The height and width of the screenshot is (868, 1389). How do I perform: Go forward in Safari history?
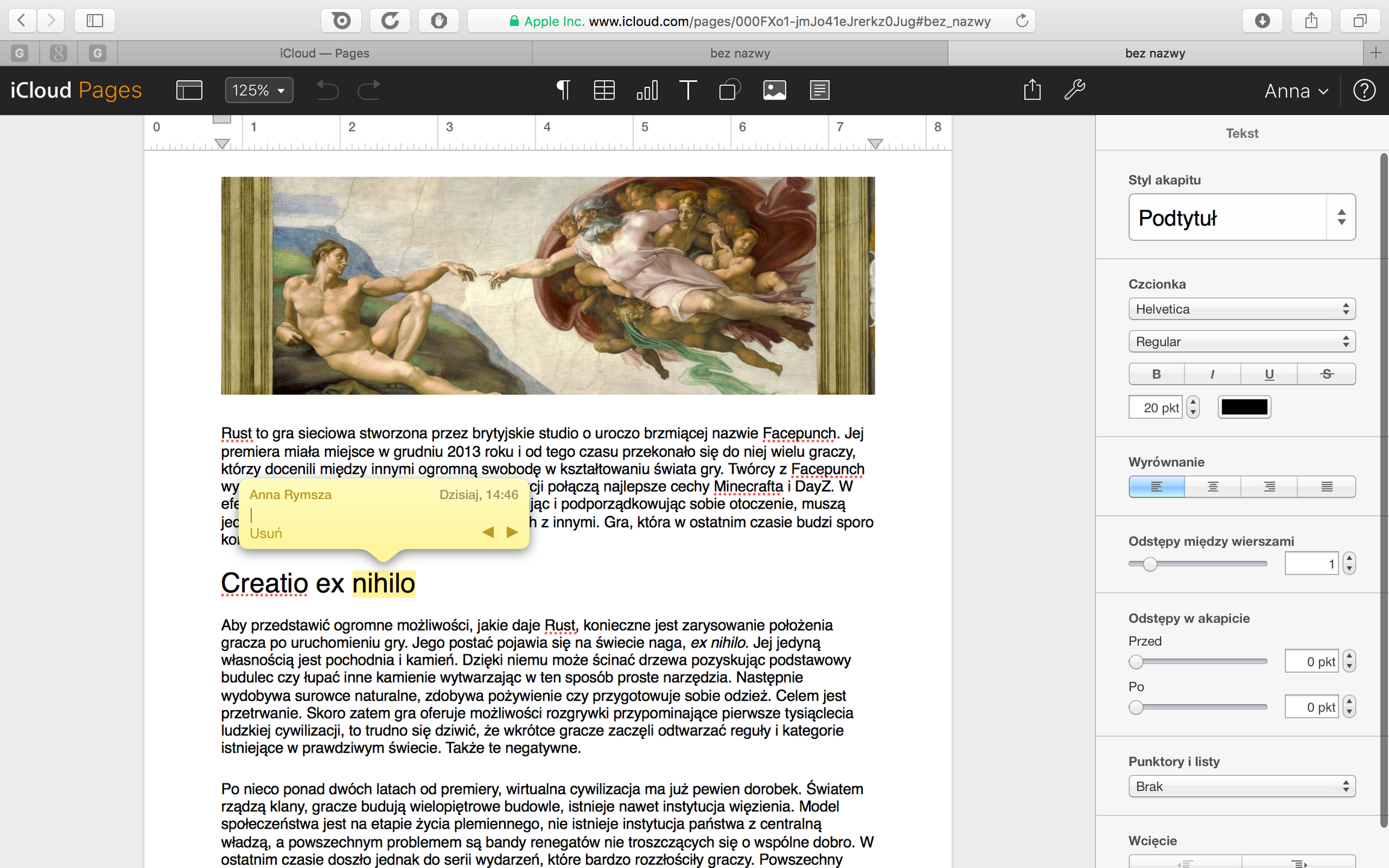pyautogui.click(x=51, y=20)
